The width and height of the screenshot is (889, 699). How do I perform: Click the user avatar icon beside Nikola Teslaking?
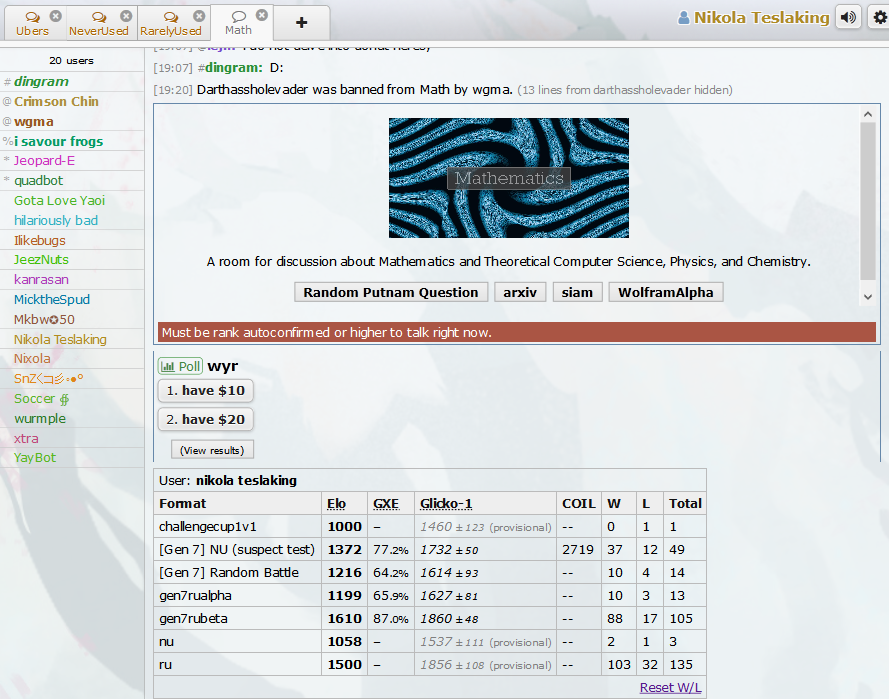pyautogui.click(x=684, y=18)
